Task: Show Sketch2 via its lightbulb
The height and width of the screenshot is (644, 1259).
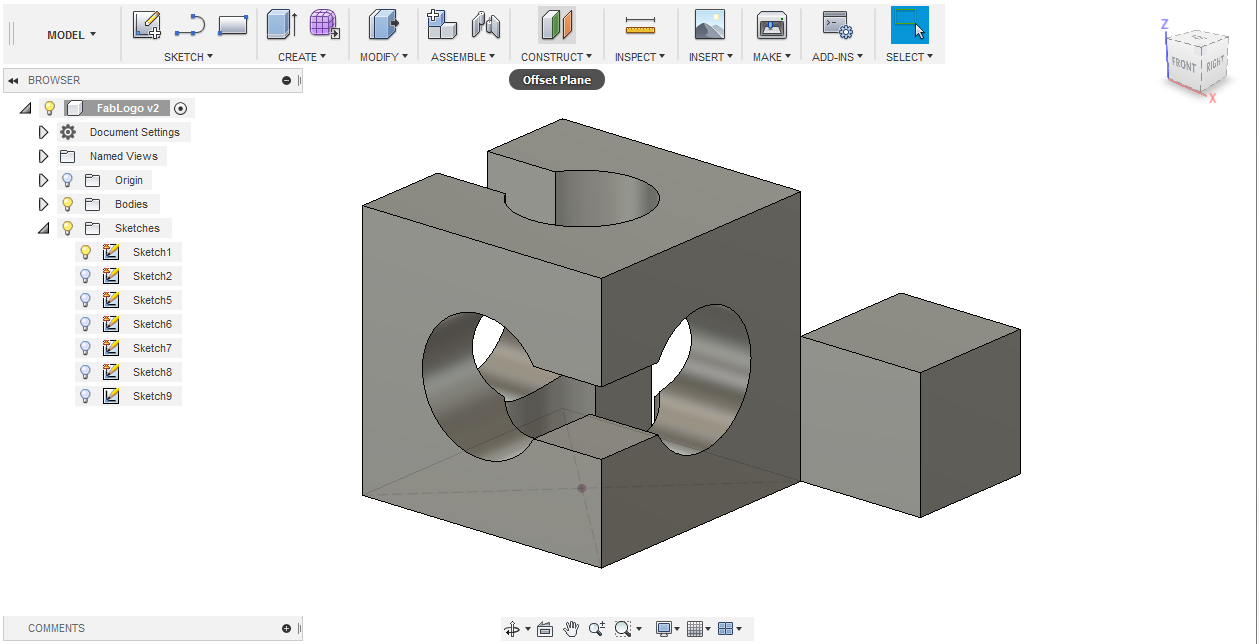Action: click(86, 276)
